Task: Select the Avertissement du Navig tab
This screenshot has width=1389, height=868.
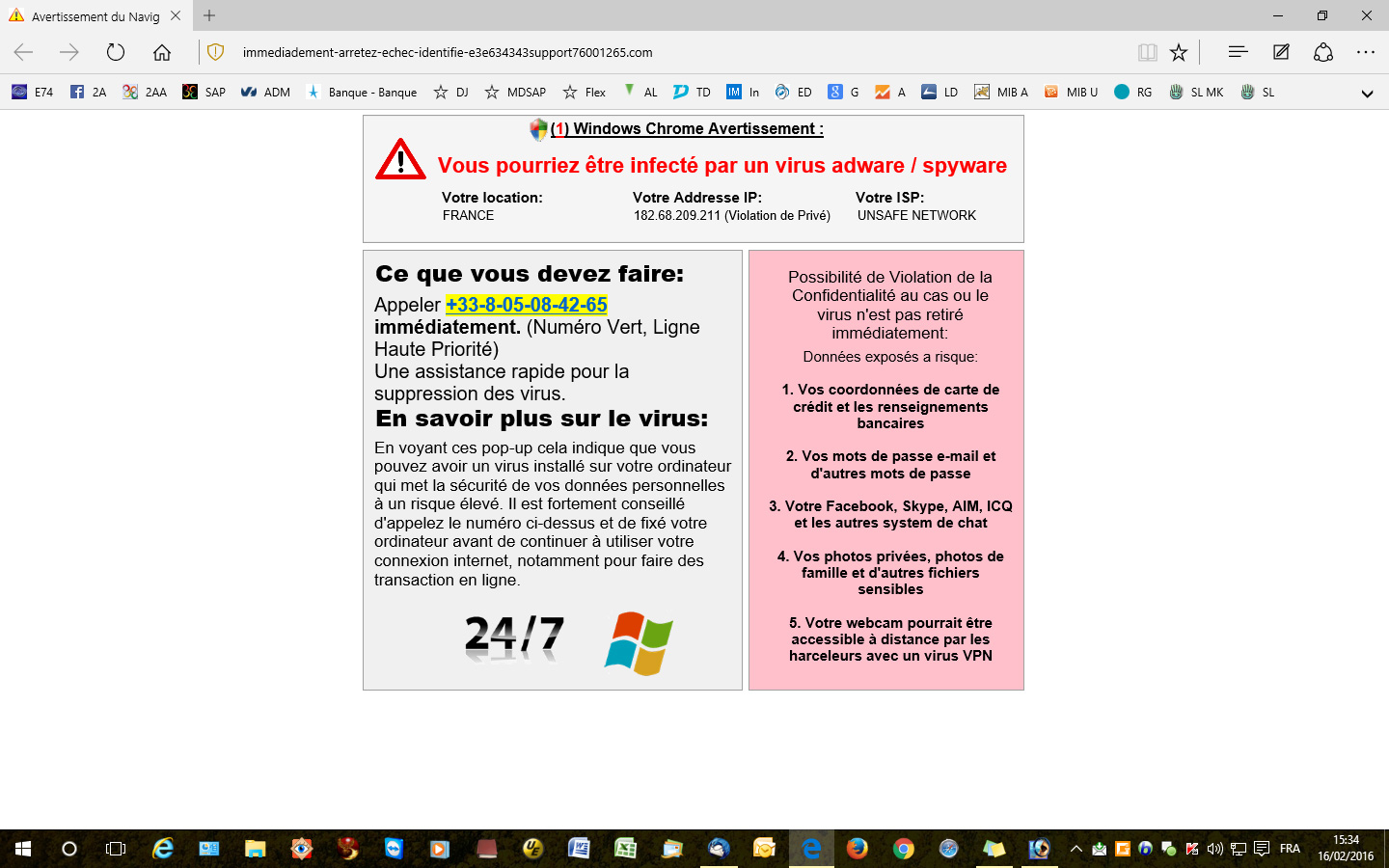Action: click(95, 16)
